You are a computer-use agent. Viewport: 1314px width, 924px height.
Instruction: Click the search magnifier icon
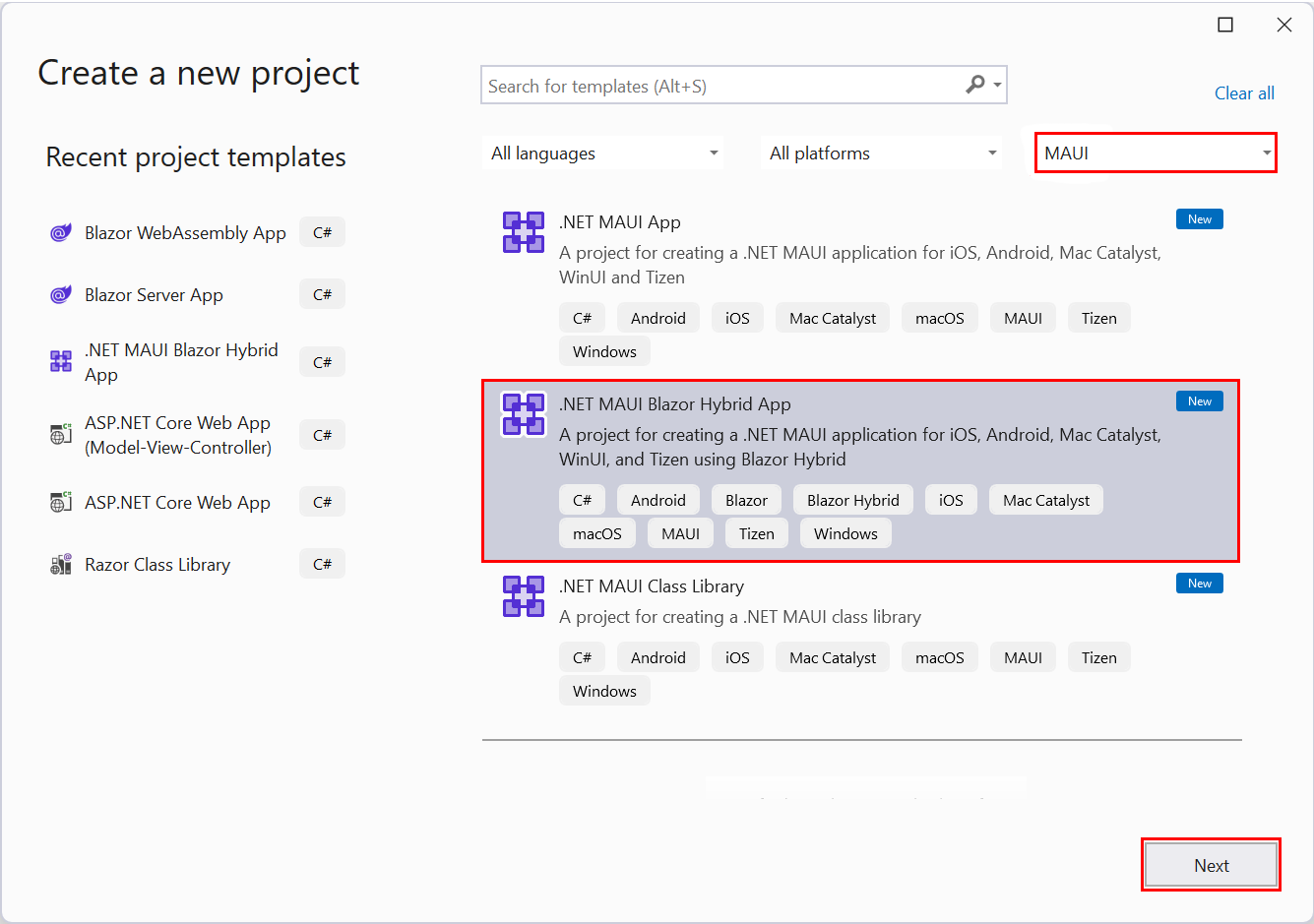(x=975, y=85)
